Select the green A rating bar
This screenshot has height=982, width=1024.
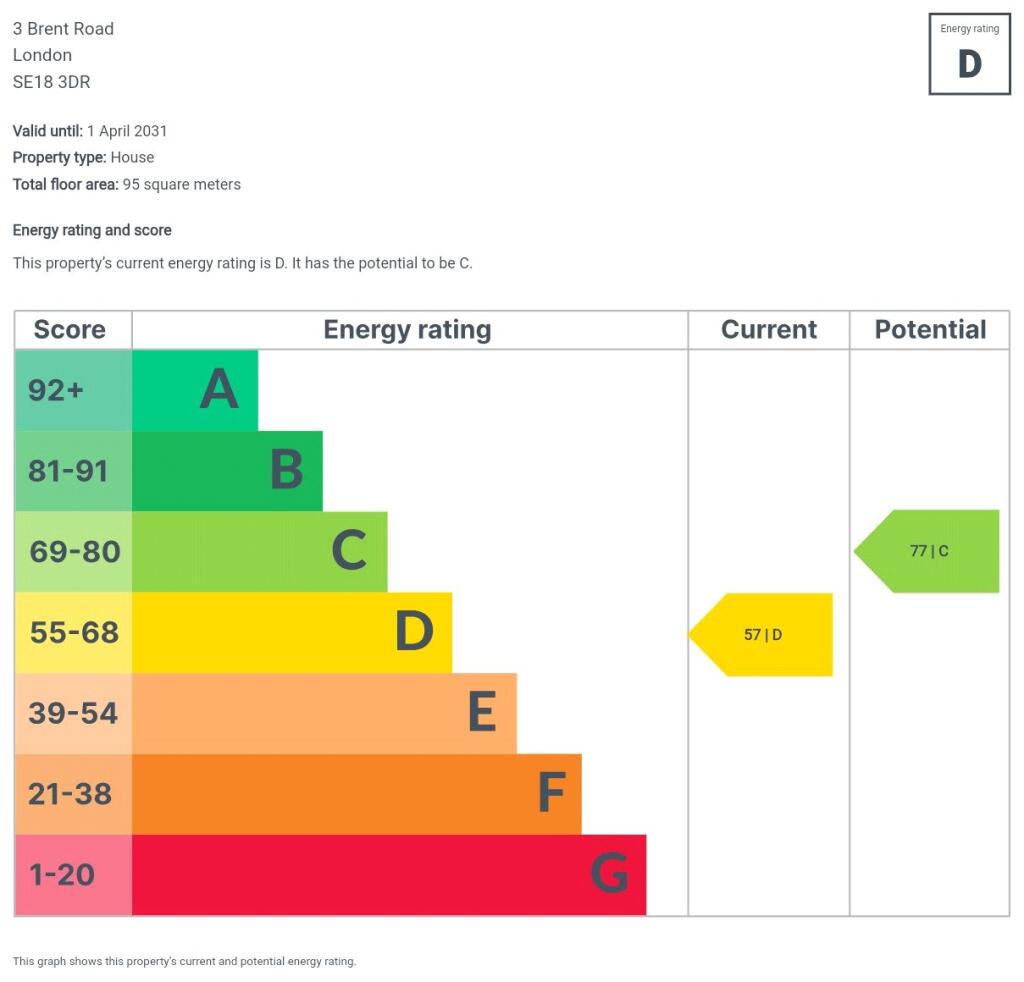pos(195,390)
